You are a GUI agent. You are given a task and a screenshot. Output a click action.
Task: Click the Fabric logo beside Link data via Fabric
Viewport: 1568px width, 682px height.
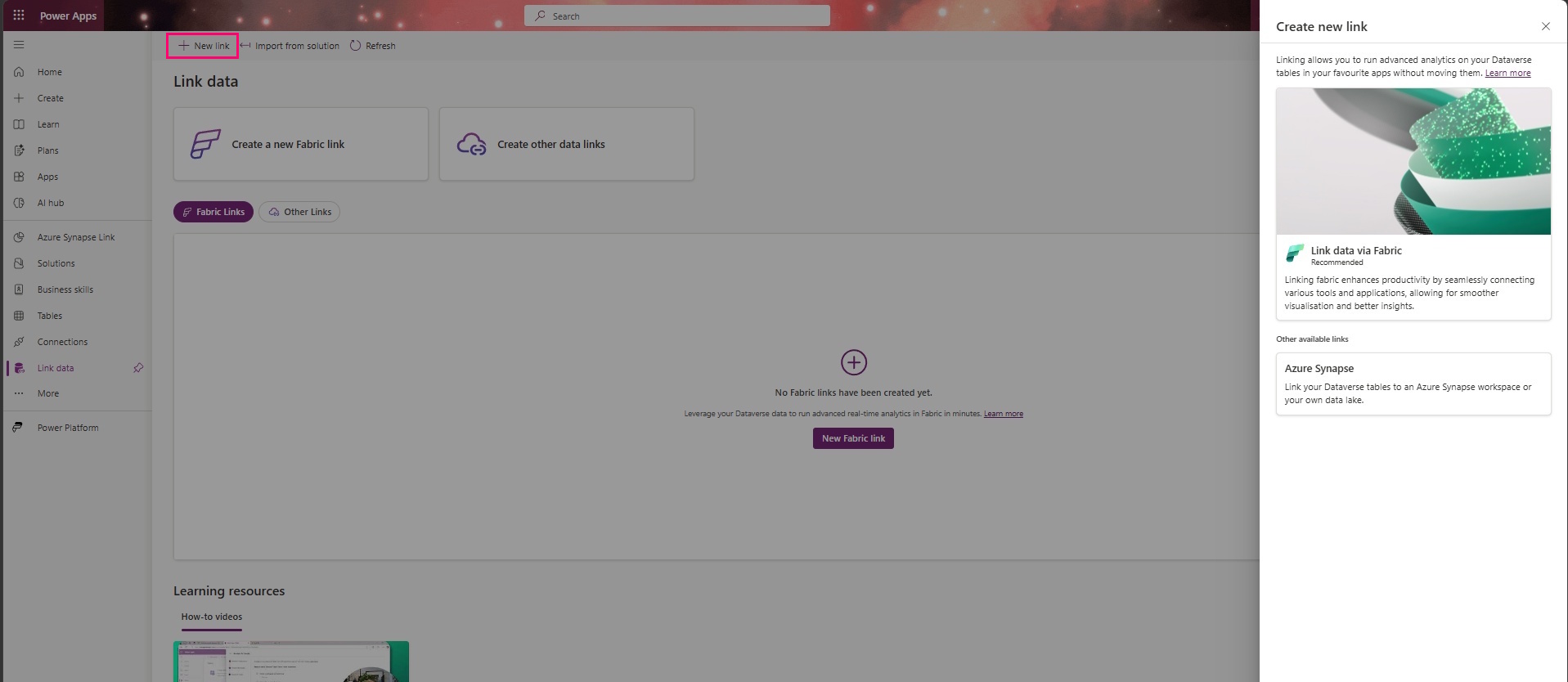pos(1295,254)
